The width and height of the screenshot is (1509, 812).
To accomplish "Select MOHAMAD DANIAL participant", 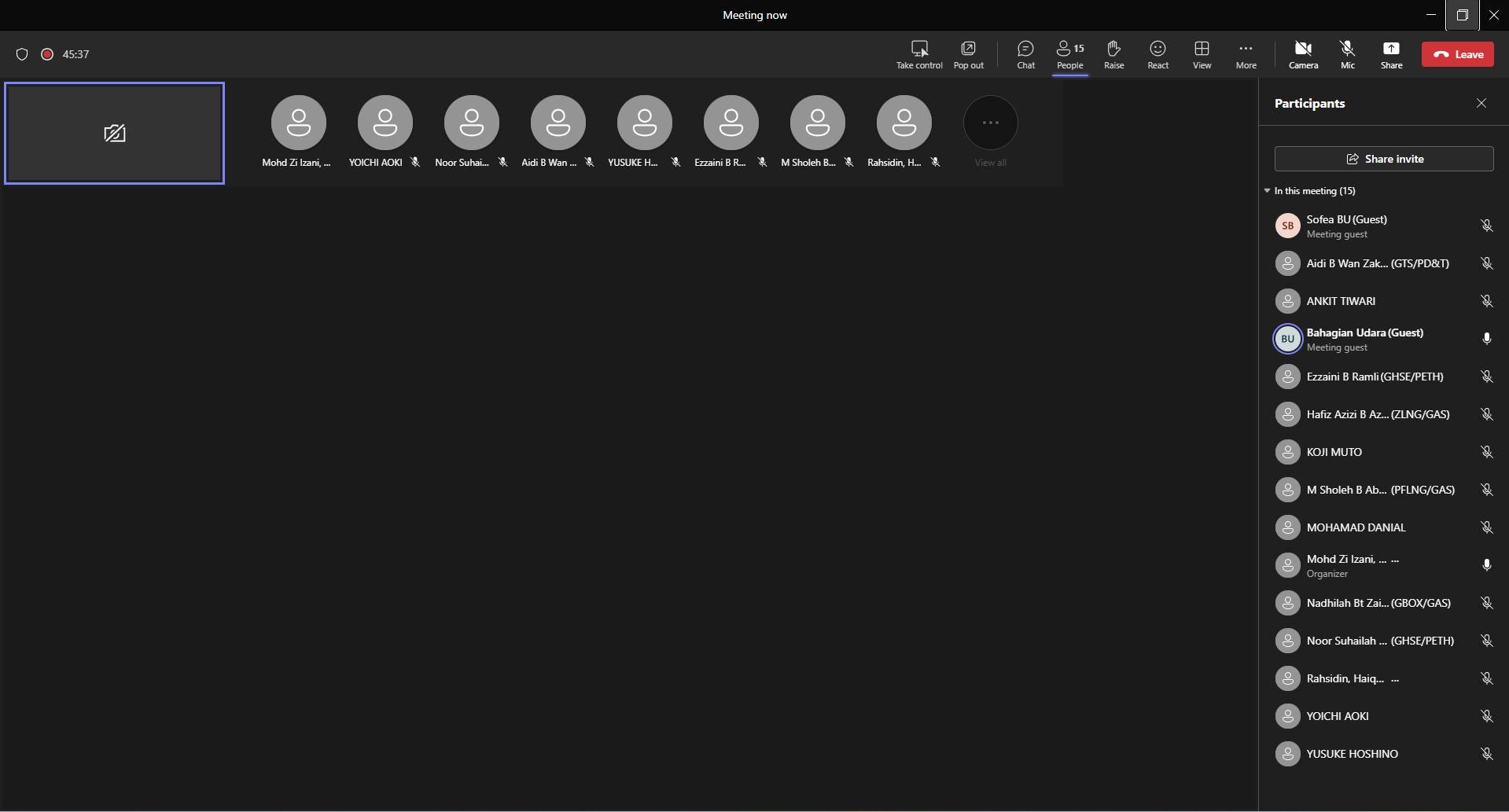I will [1383, 527].
